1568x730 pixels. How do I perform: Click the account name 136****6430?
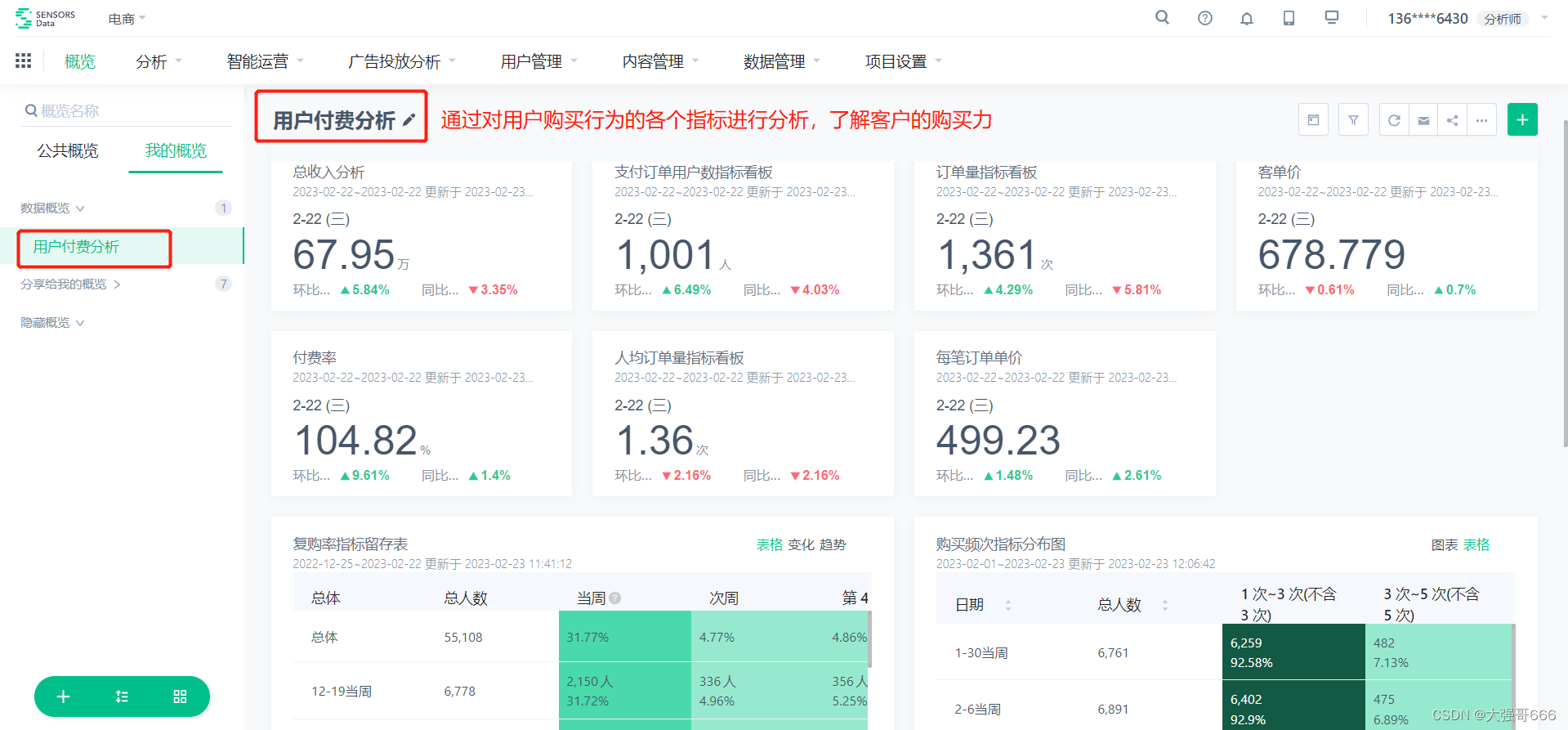tap(1427, 18)
